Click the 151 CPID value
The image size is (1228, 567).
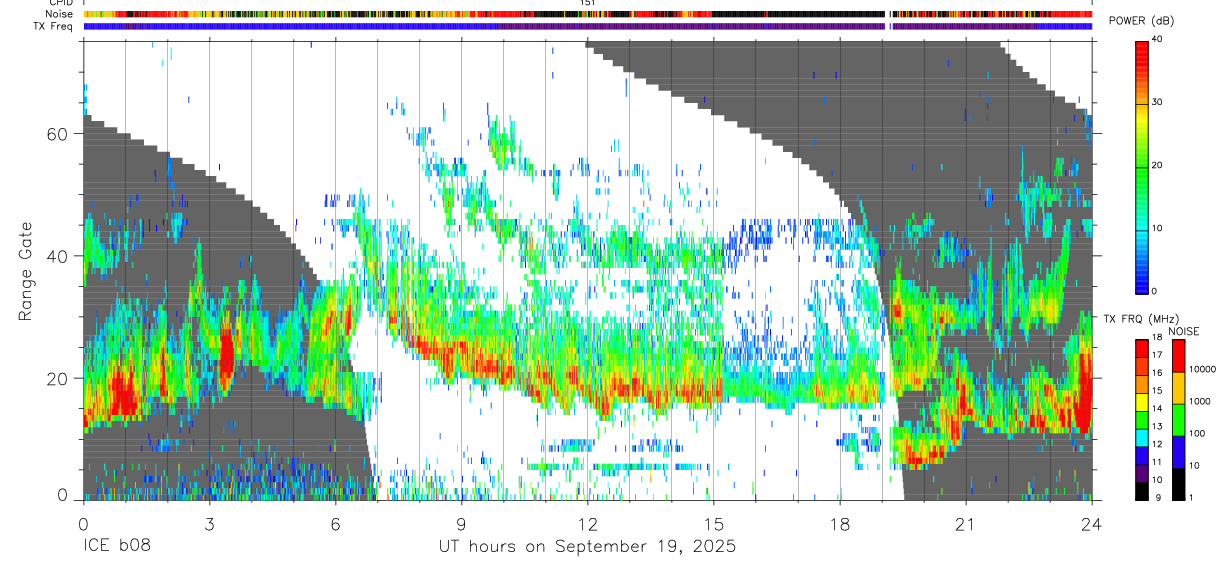pos(587,3)
